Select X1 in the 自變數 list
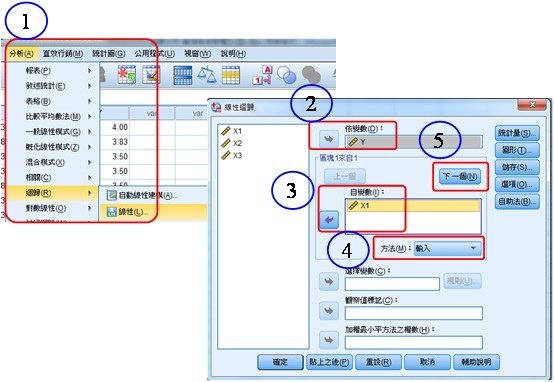 (413, 205)
